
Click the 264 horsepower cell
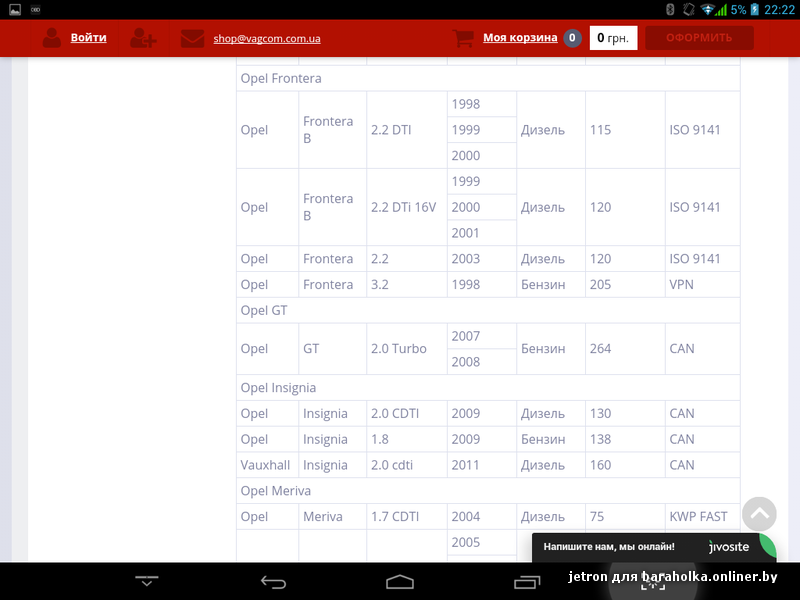pyautogui.click(x=626, y=349)
